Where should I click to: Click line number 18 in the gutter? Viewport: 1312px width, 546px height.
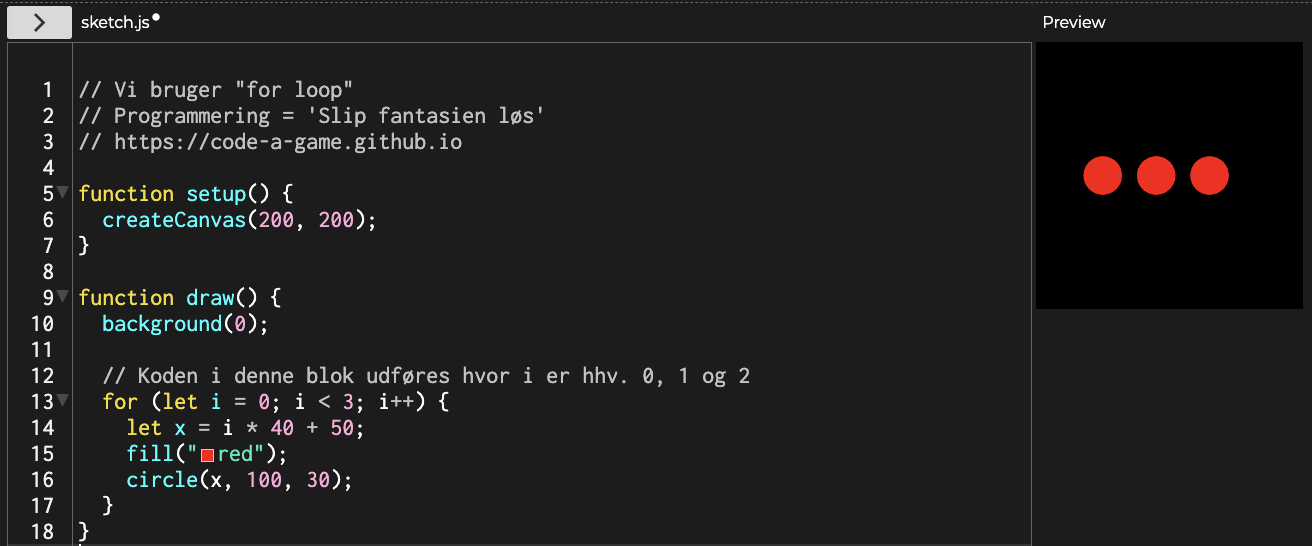pyautogui.click(x=42, y=531)
